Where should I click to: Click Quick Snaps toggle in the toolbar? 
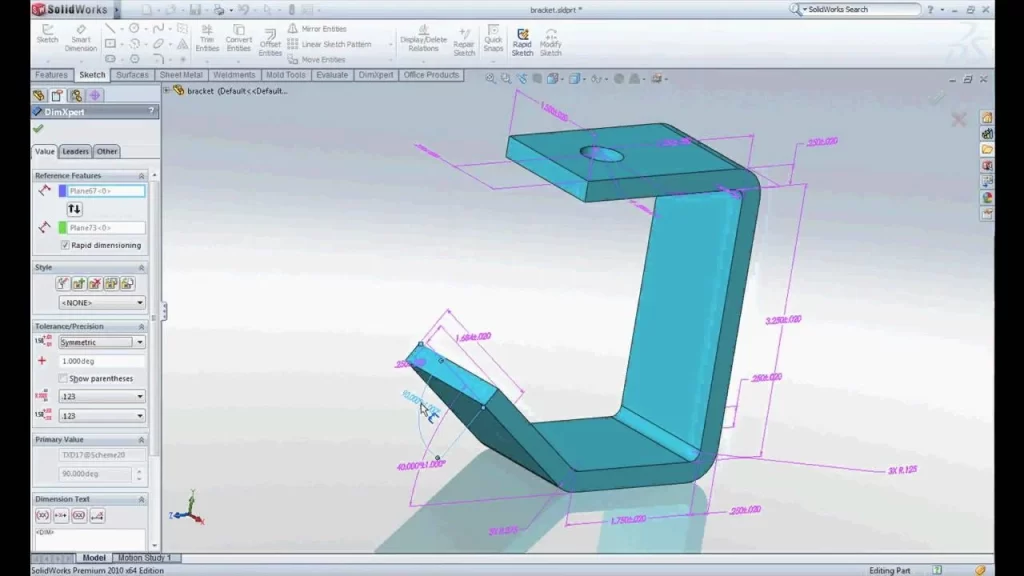(x=493, y=41)
